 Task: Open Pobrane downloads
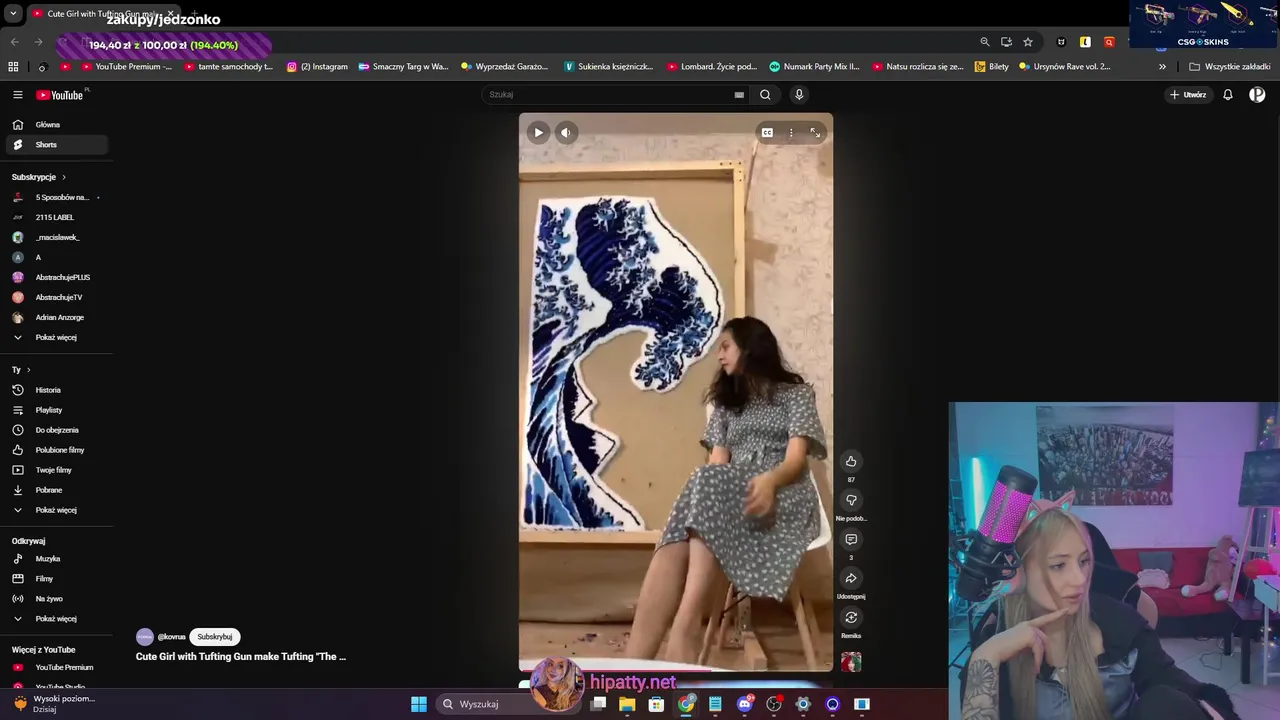[57, 490]
